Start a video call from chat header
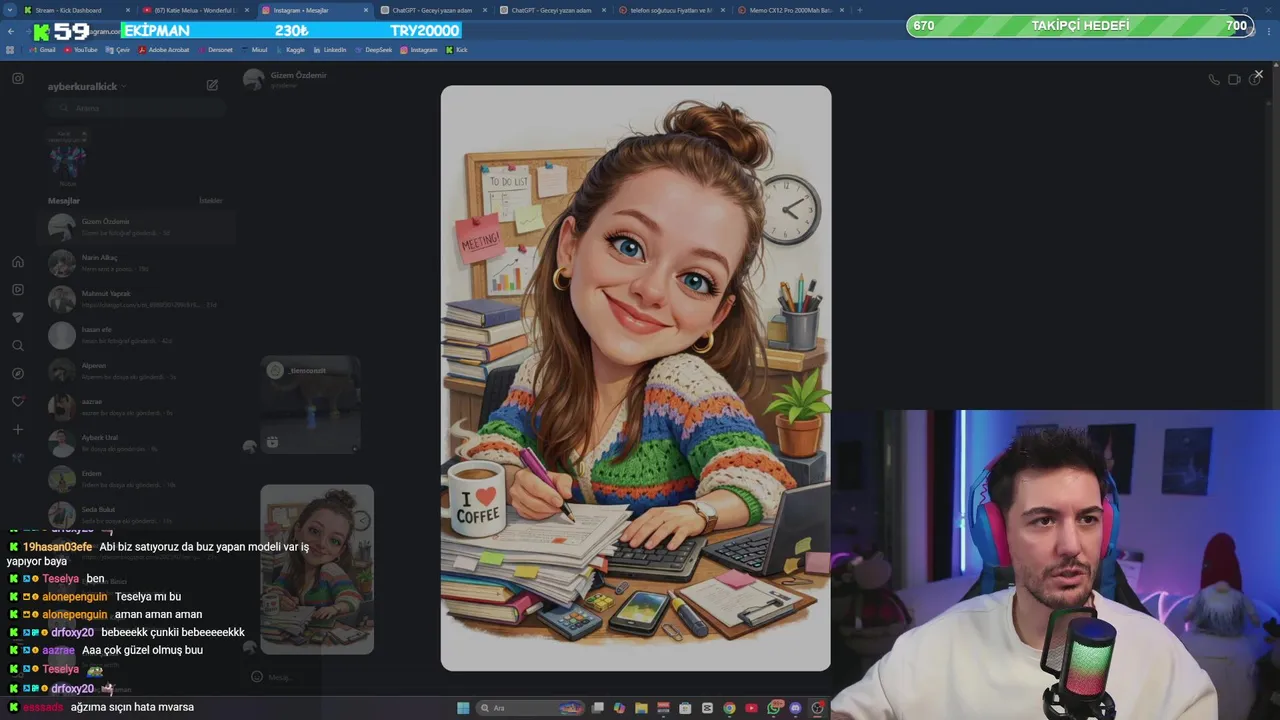 tap(1234, 80)
